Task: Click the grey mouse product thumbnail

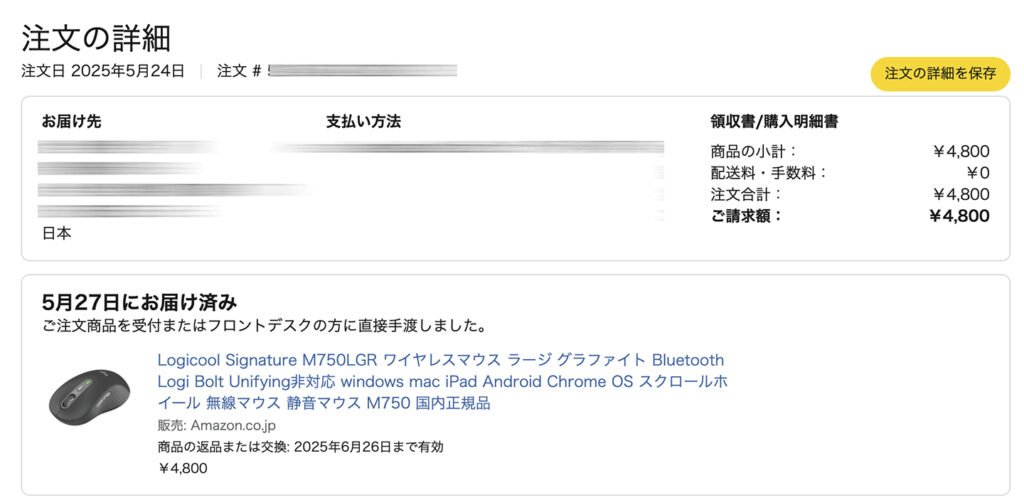Action: [x=90, y=398]
